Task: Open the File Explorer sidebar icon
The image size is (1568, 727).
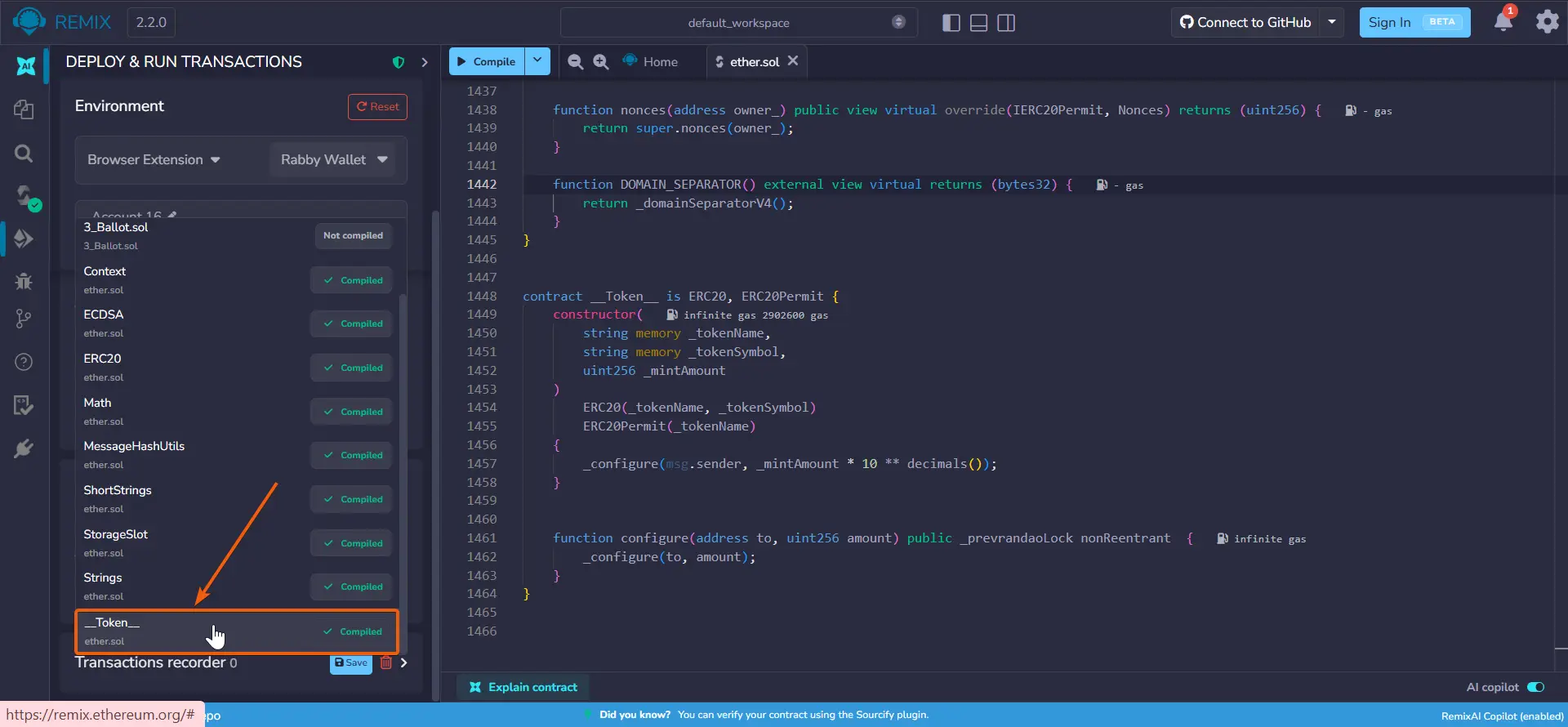Action: (x=24, y=109)
